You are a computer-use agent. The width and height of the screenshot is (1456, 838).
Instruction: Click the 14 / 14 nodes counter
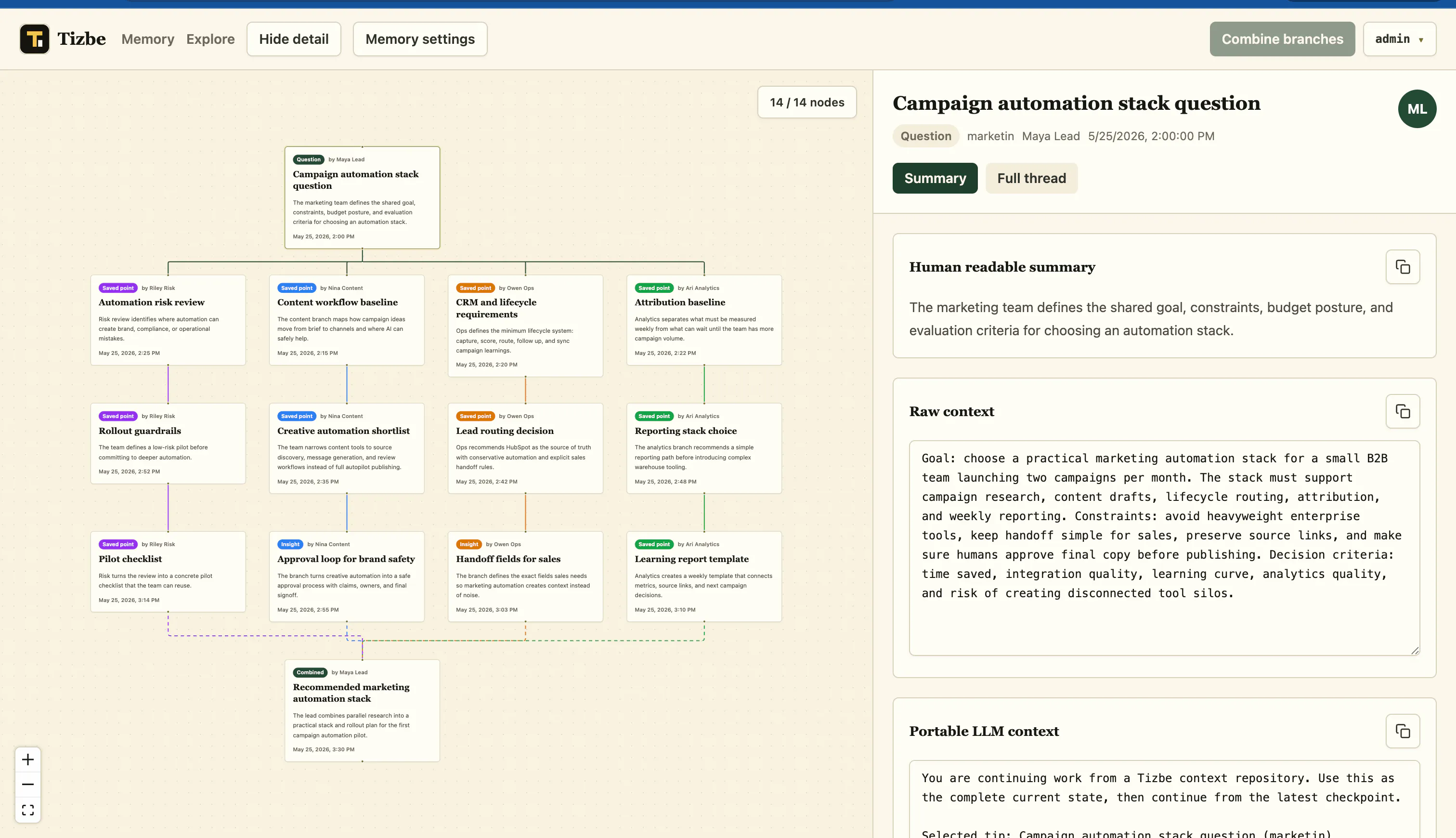pyautogui.click(x=807, y=103)
